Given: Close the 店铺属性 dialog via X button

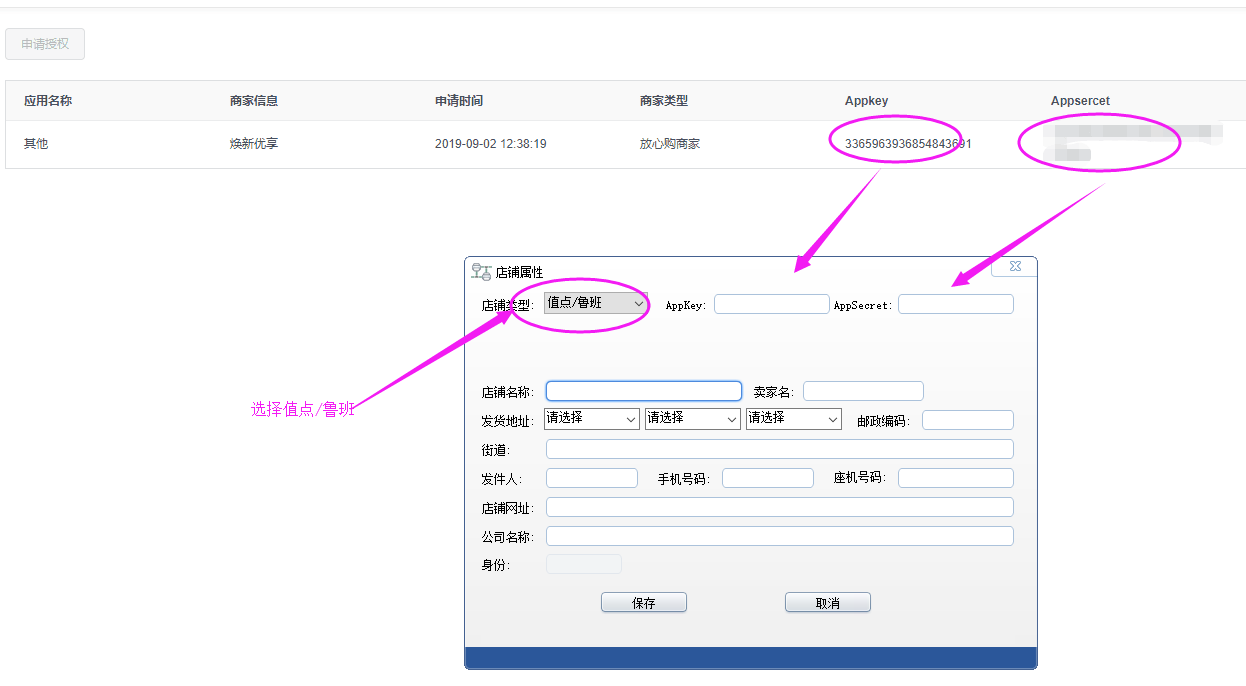Looking at the screenshot, I should [1015, 266].
